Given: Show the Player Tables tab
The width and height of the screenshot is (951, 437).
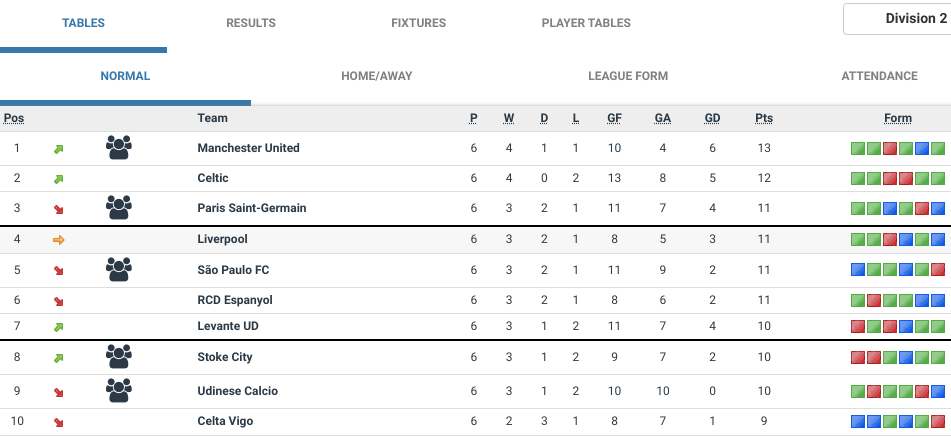Looking at the screenshot, I should click(586, 23).
